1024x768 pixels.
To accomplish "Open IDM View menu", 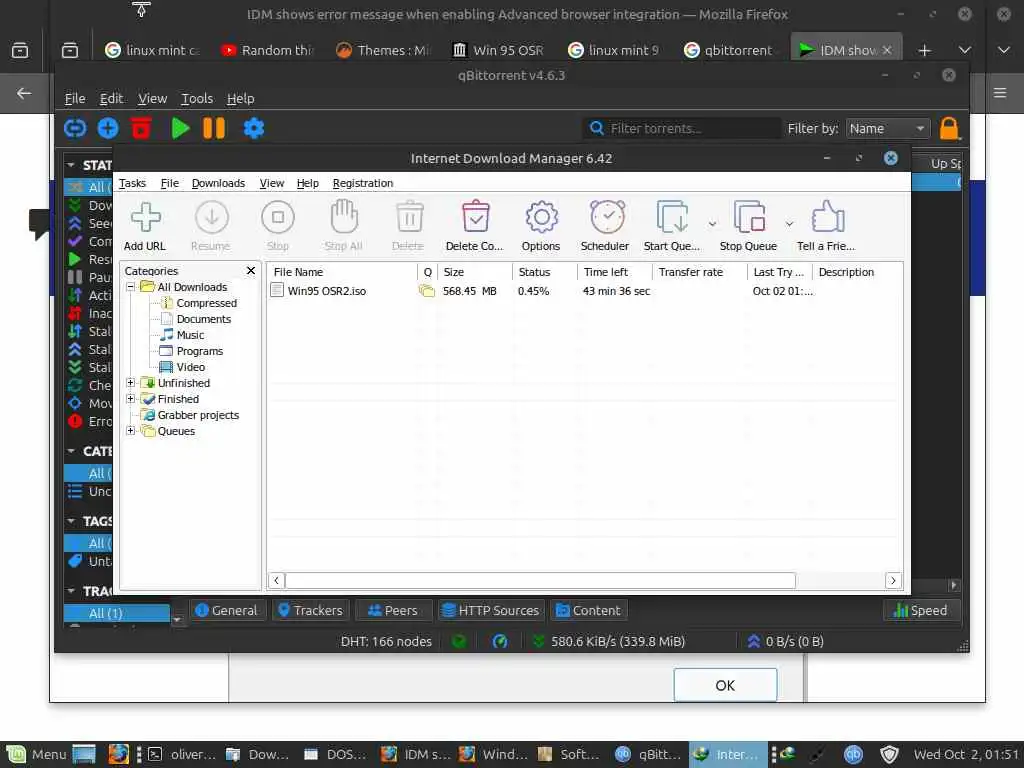I will (x=272, y=184).
